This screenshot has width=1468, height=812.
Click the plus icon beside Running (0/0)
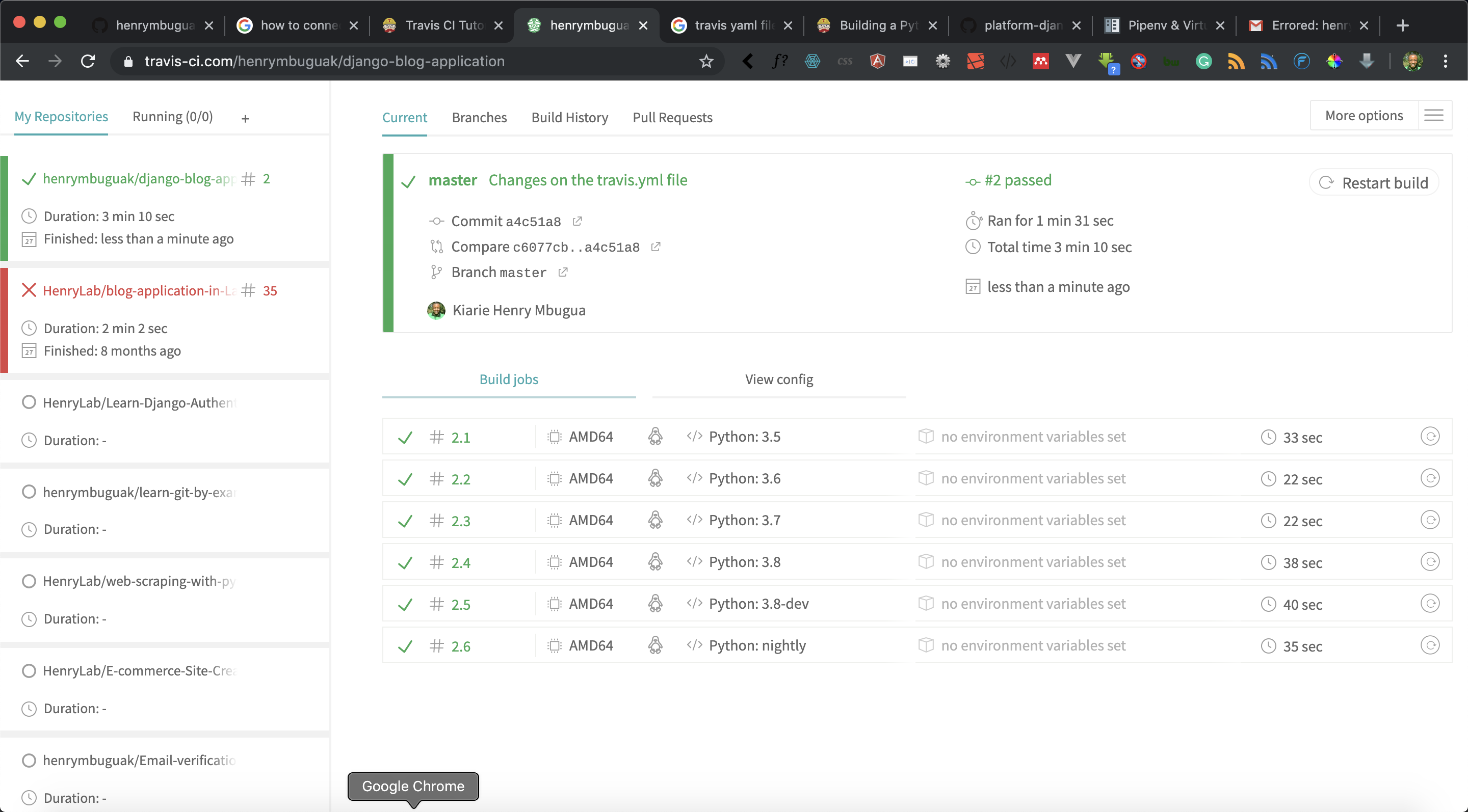(245, 119)
